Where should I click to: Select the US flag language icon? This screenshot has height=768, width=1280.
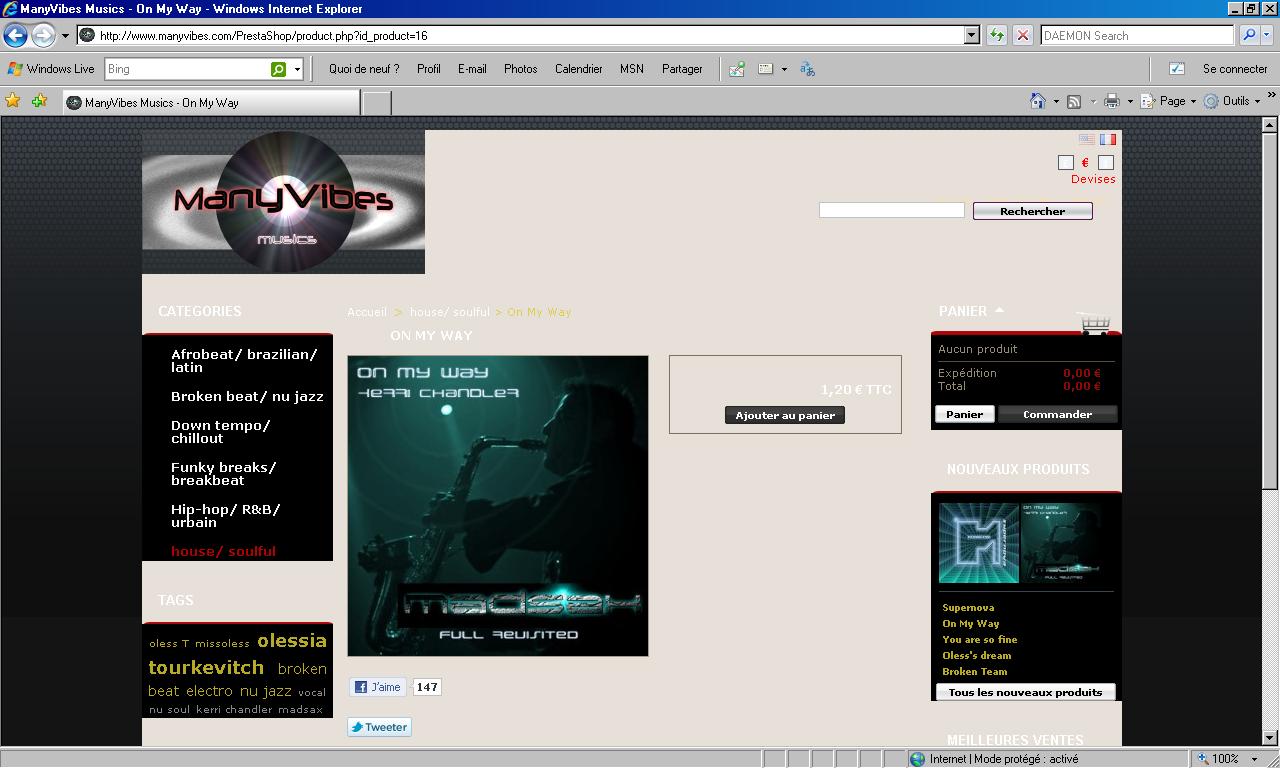[x=1087, y=139]
